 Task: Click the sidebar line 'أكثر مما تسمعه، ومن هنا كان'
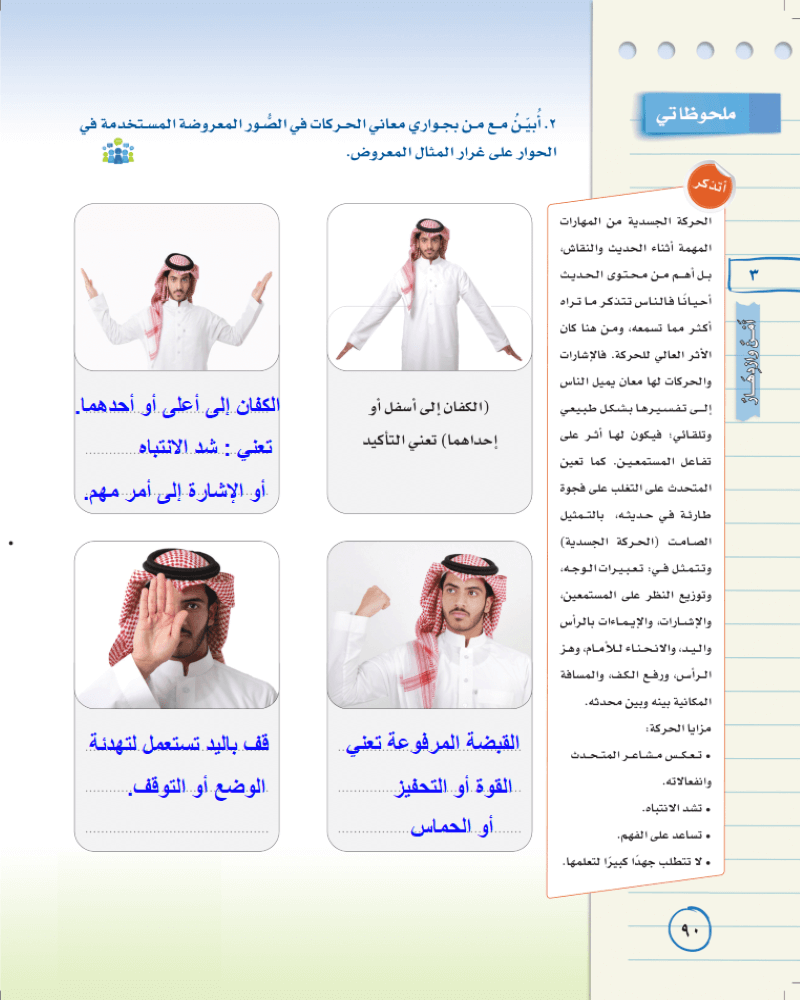(x=635, y=328)
